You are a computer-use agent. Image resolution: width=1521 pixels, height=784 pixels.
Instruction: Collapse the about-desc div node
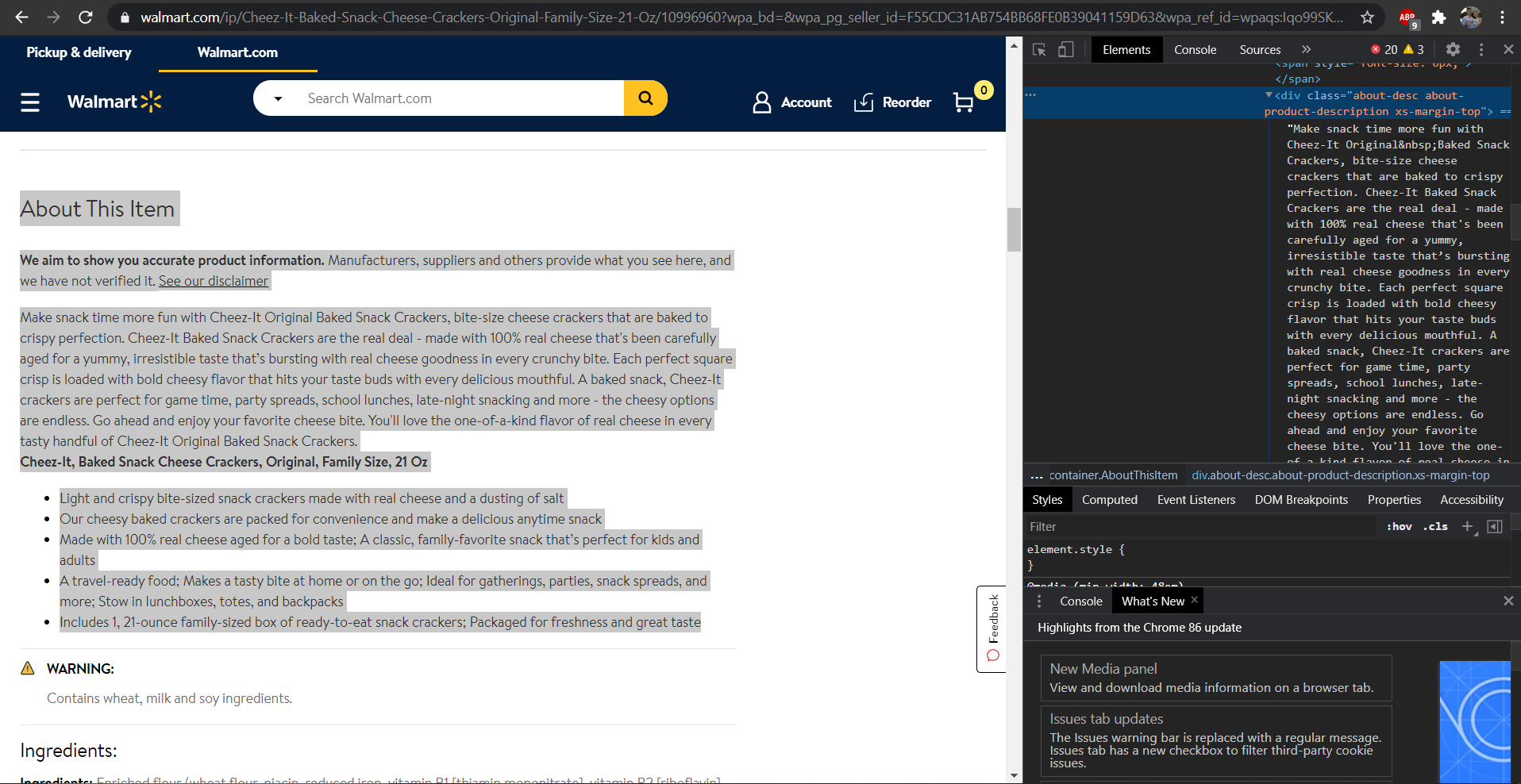point(1269,95)
